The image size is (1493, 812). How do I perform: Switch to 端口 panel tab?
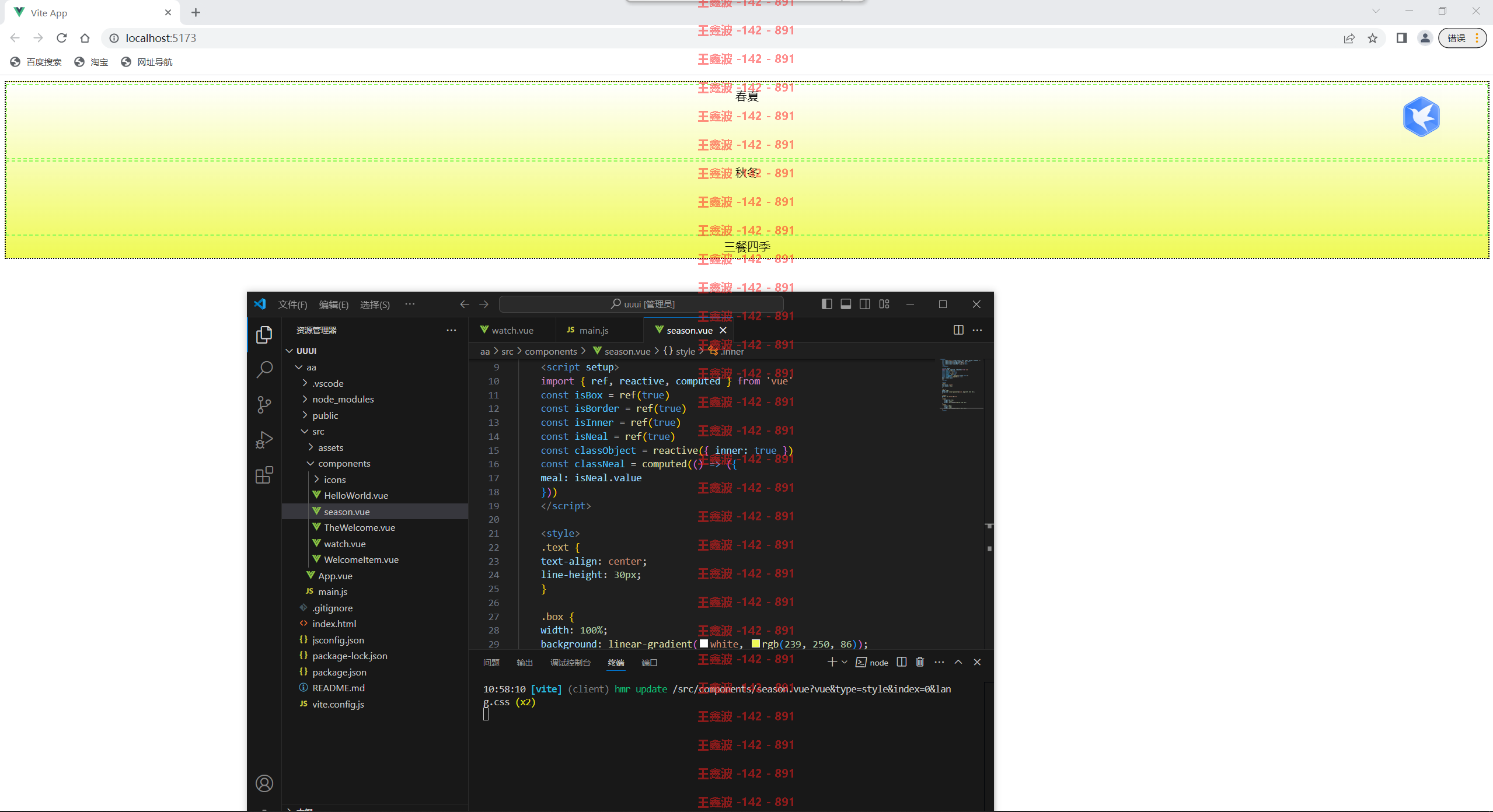650,663
